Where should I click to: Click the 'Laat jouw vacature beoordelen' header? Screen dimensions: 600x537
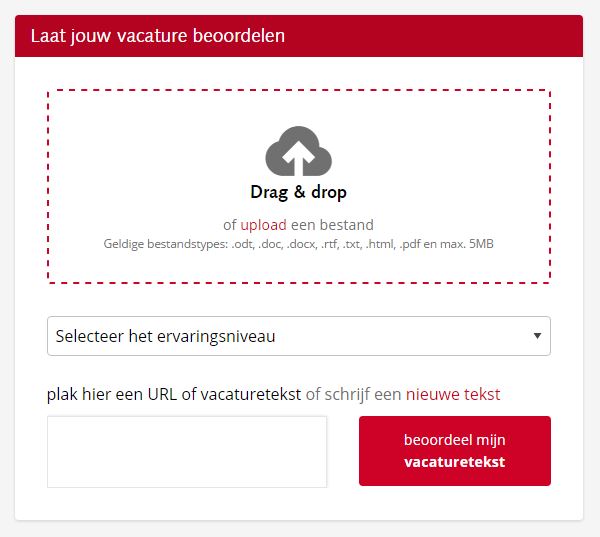[158, 36]
